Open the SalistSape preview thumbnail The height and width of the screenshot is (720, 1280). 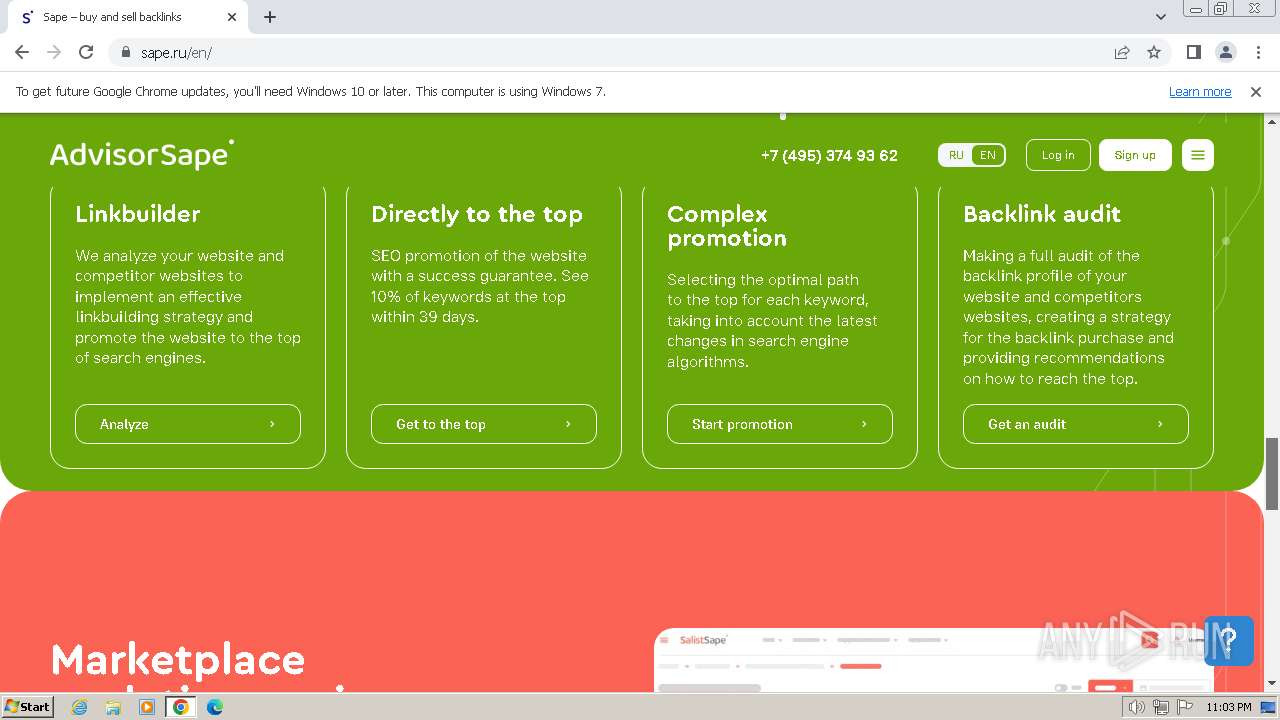[933, 659]
